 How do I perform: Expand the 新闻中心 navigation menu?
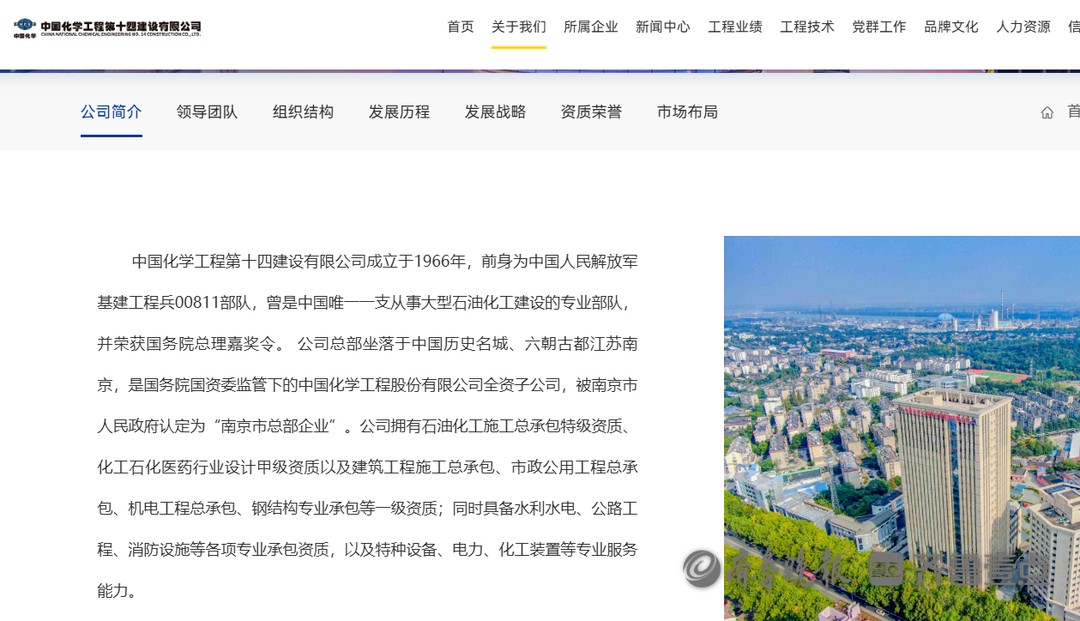pos(662,27)
